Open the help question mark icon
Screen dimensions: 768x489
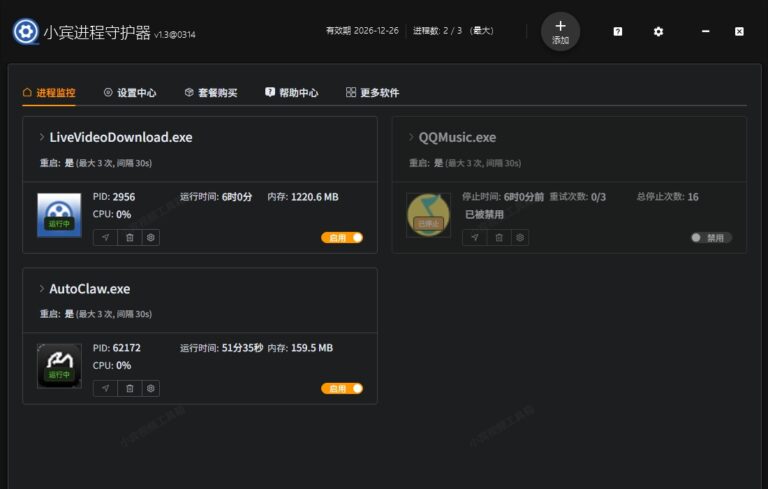(x=618, y=32)
